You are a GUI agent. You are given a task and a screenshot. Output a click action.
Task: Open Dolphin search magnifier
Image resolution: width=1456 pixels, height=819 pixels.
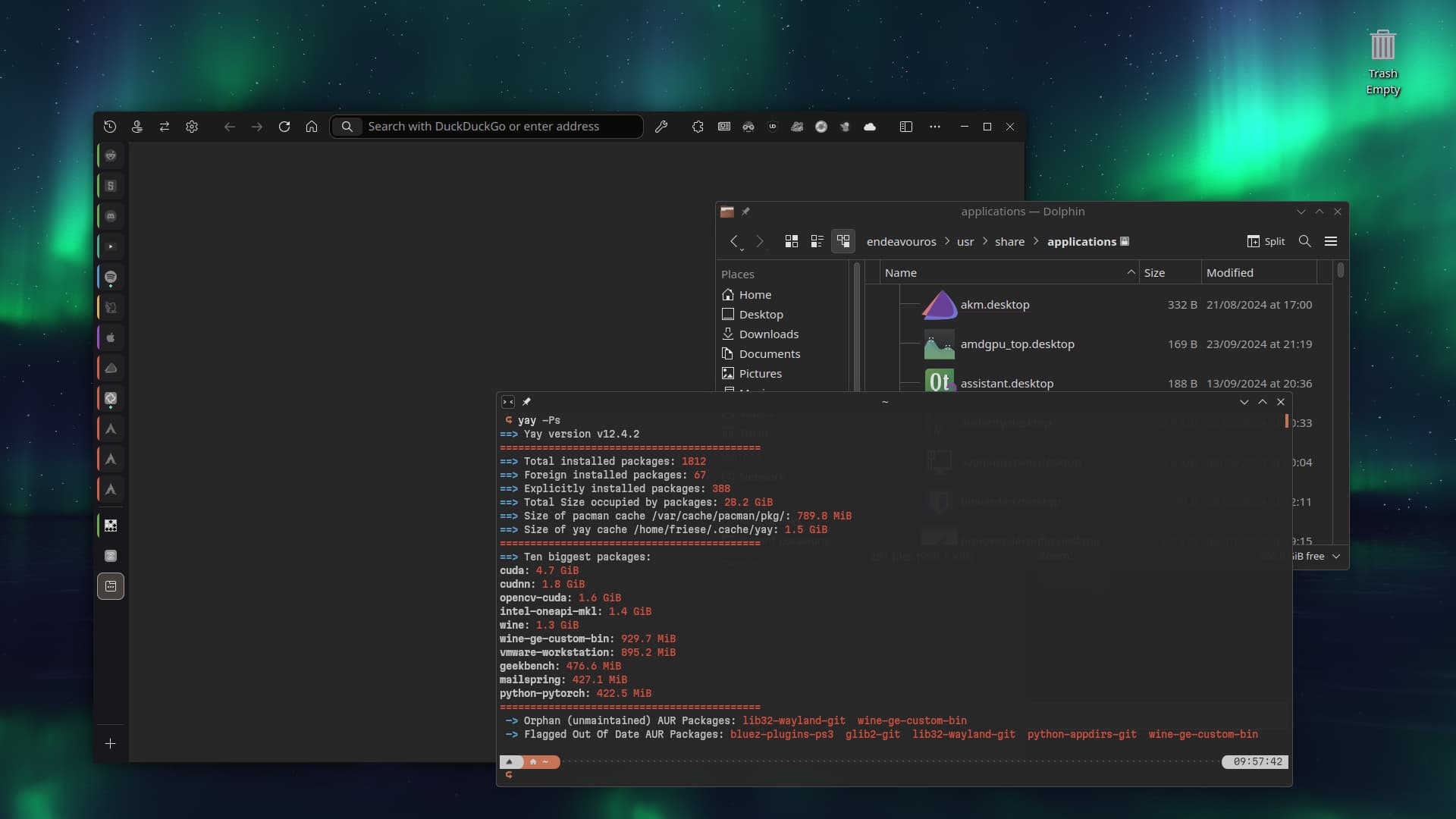coord(1304,241)
